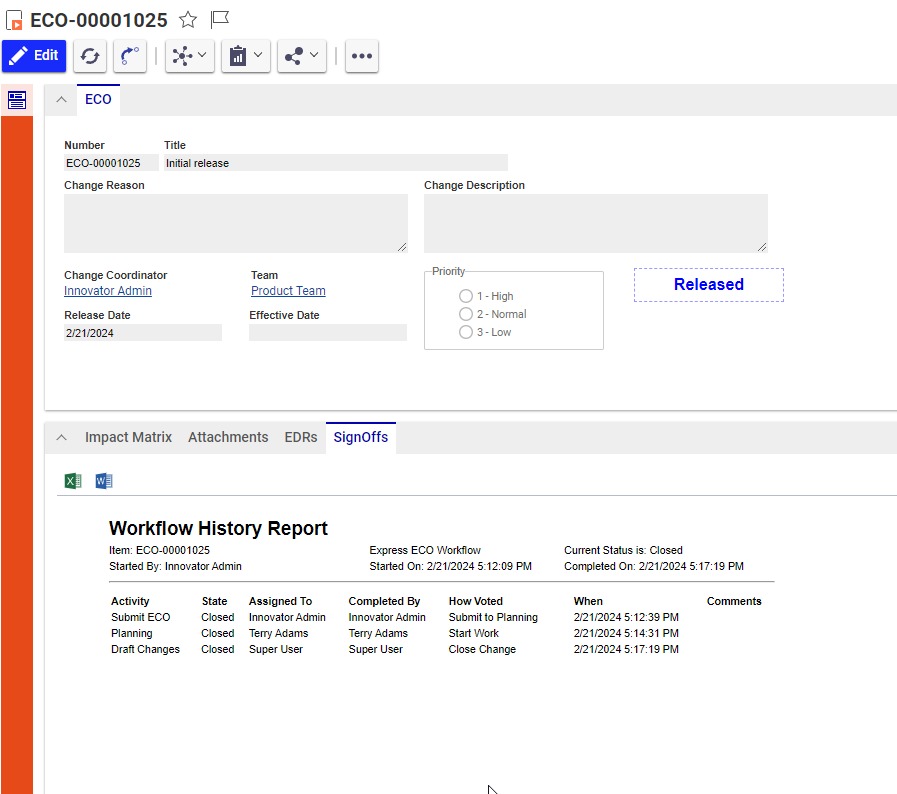This screenshot has height=794, width=897.
Task: Open the structure/relationships network icon
Action: tap(182, 56)
